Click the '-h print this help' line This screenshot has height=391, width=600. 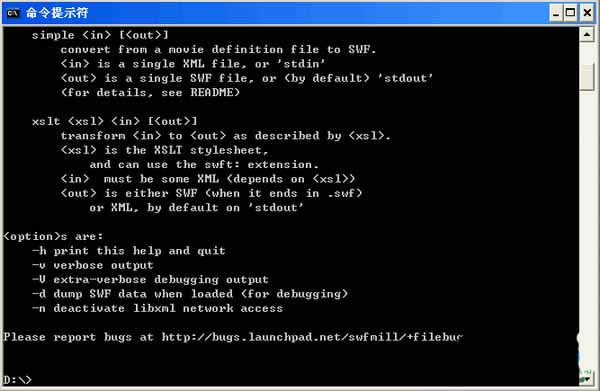pos(129,251)
